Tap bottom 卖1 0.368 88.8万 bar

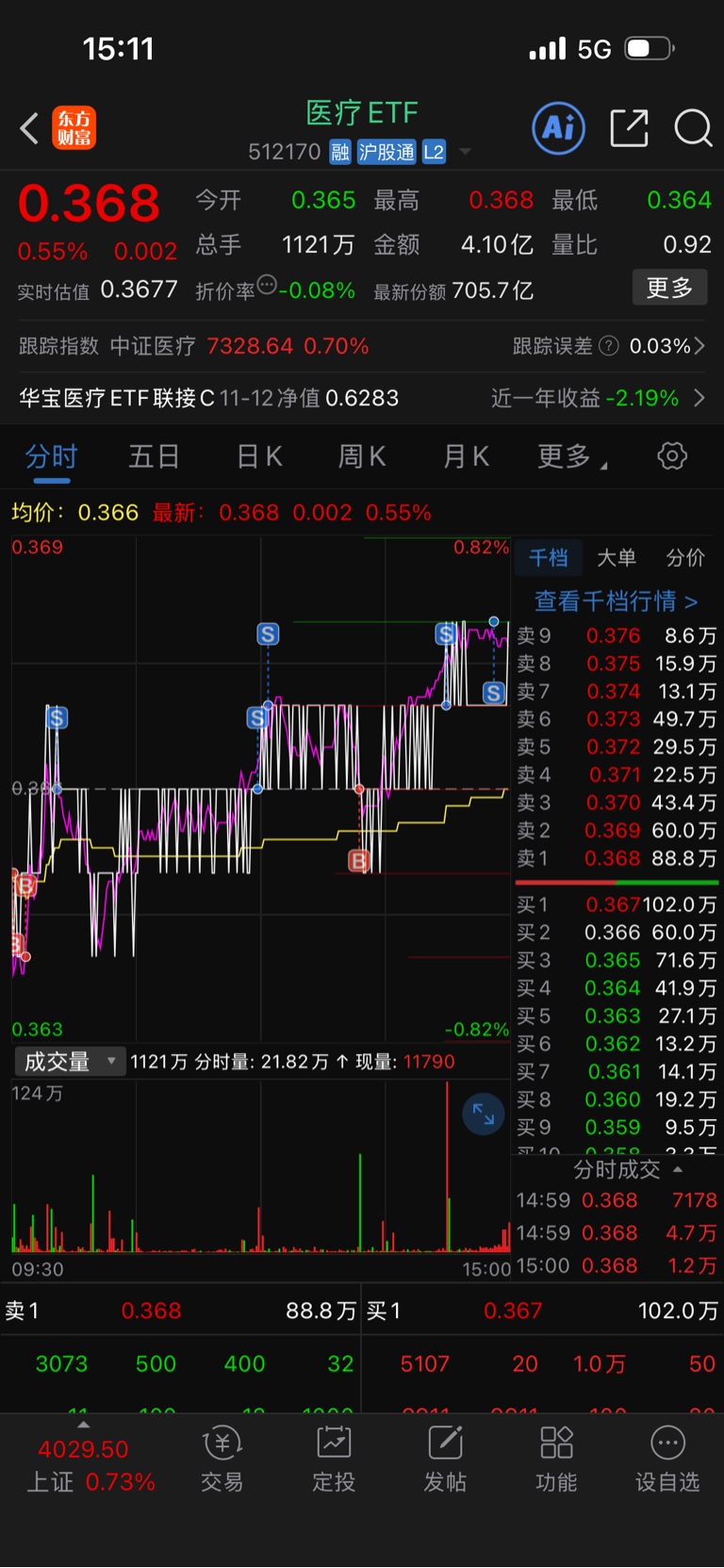click(x=180, y=1311)
